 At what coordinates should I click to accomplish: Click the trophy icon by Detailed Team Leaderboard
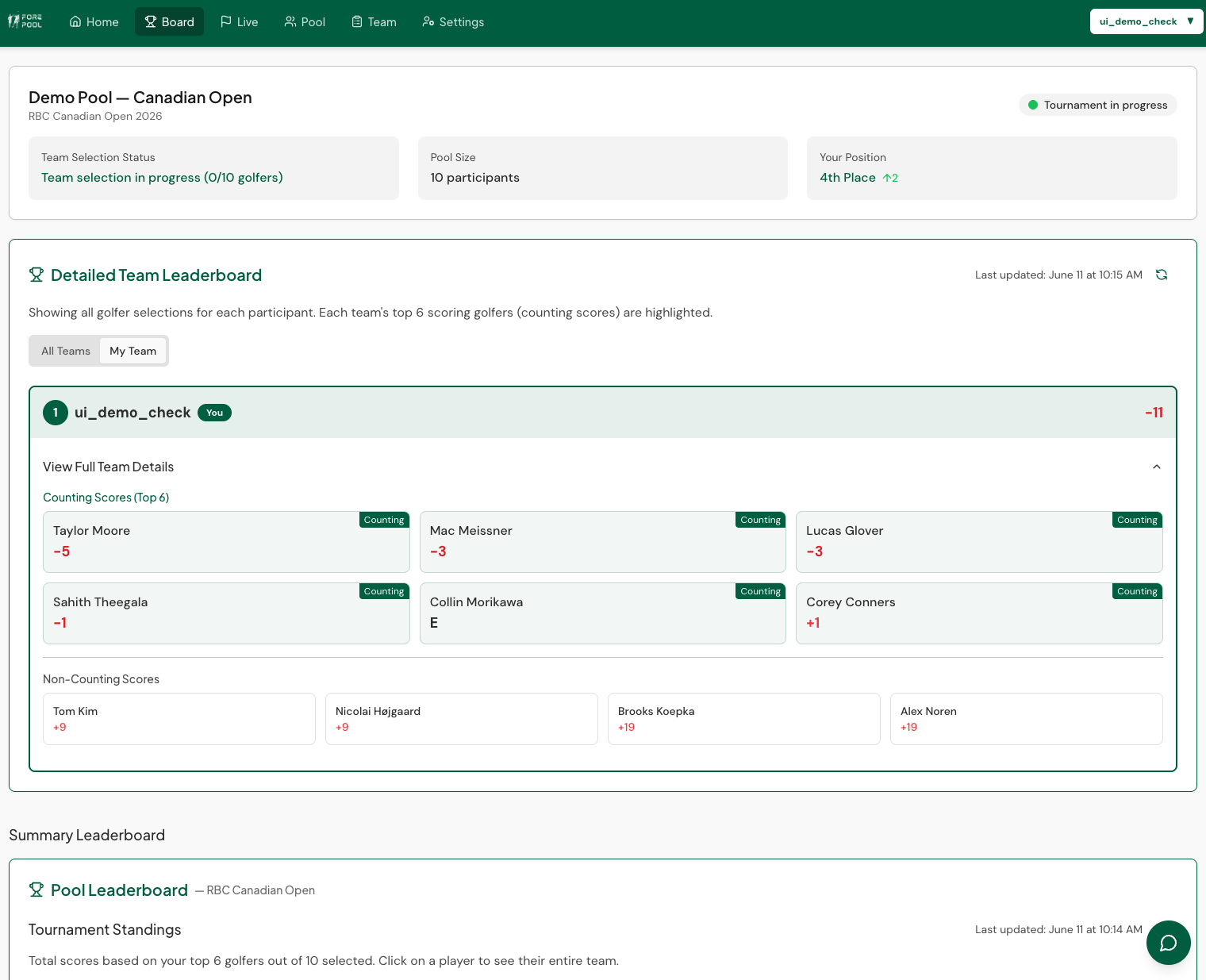(x=36, y=275)
